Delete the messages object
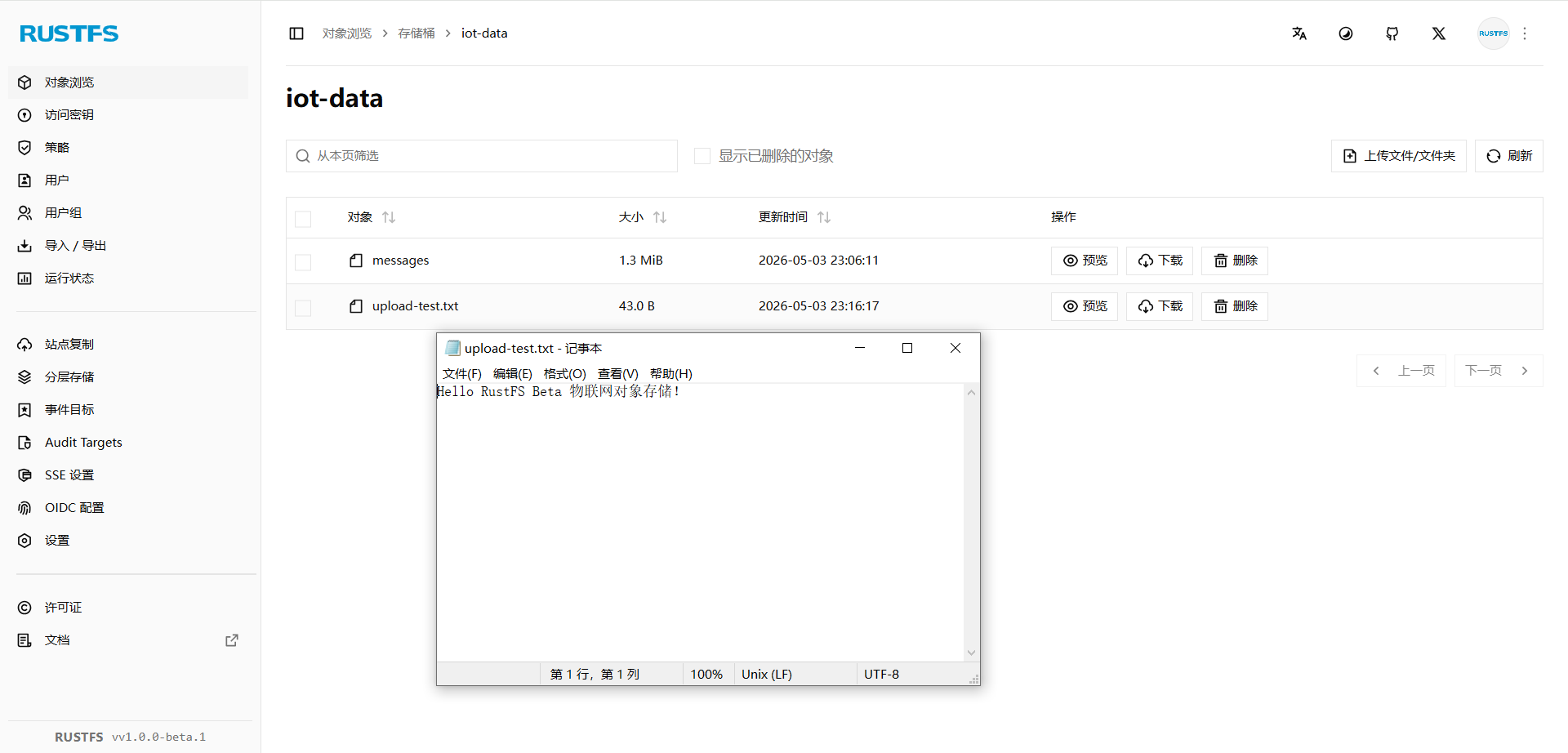 click(x=1235, y=261)
